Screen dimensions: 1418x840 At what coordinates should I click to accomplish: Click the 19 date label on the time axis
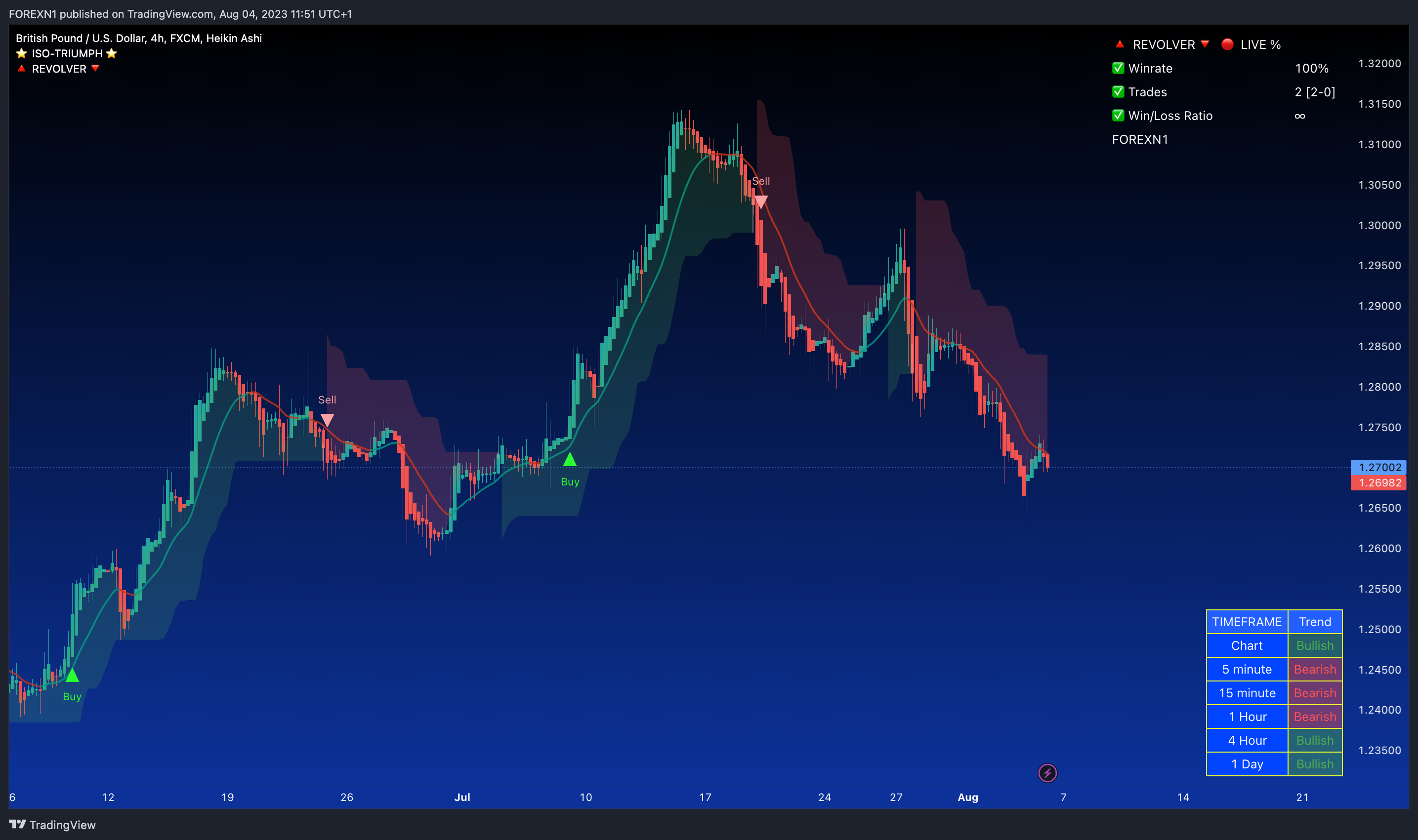[228, 797]
